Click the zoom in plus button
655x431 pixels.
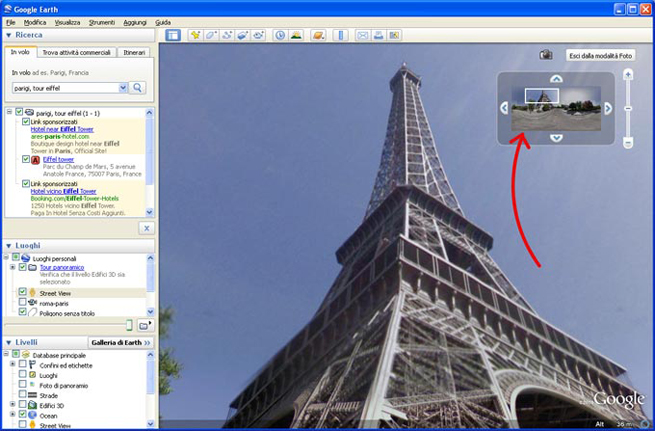click(628, 75)
